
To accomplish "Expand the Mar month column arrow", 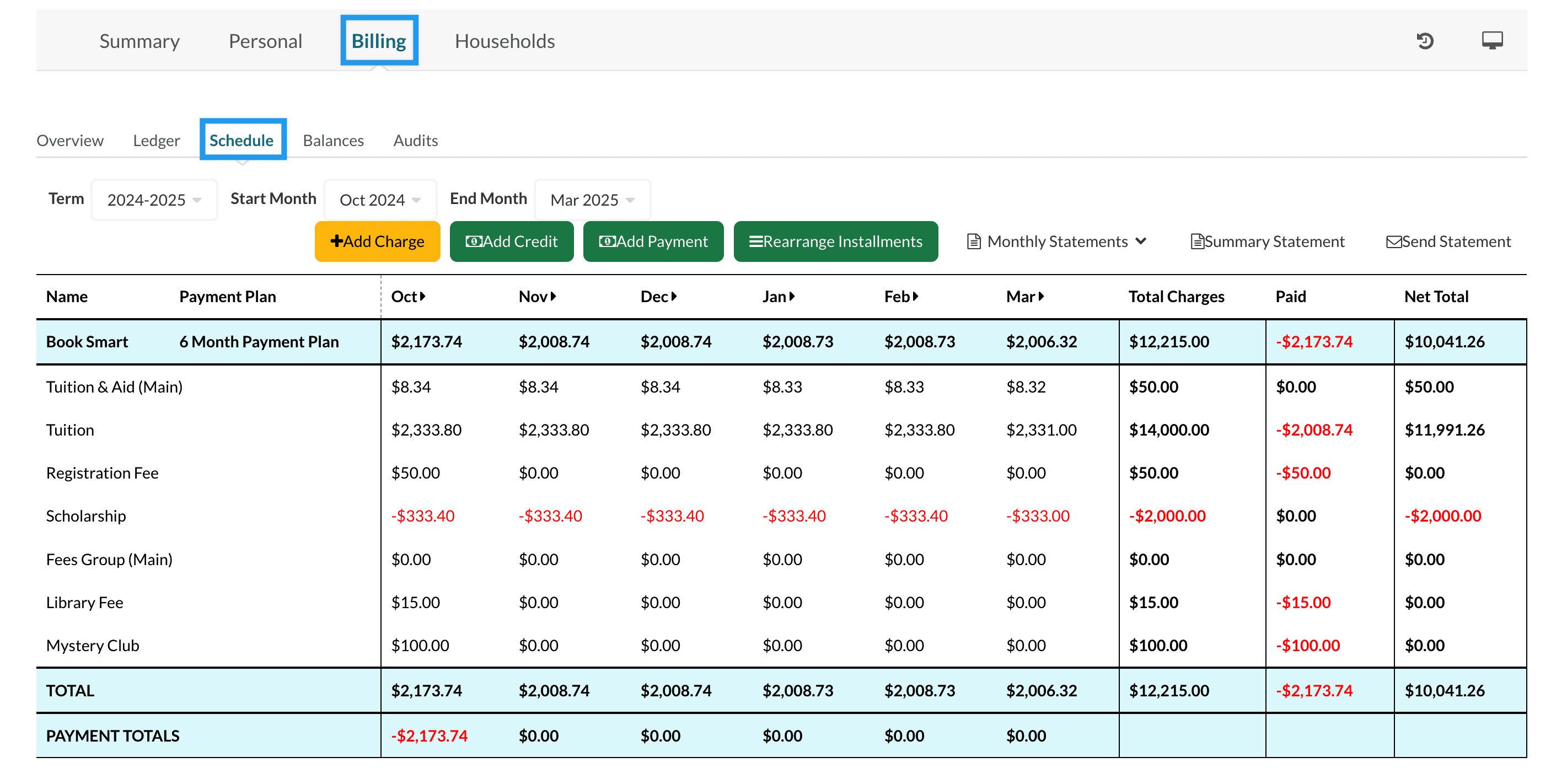I will 1041,296.
